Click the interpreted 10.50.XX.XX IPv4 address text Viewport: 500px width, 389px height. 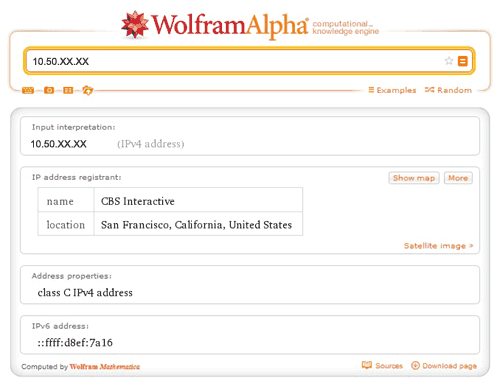point(58,144)
